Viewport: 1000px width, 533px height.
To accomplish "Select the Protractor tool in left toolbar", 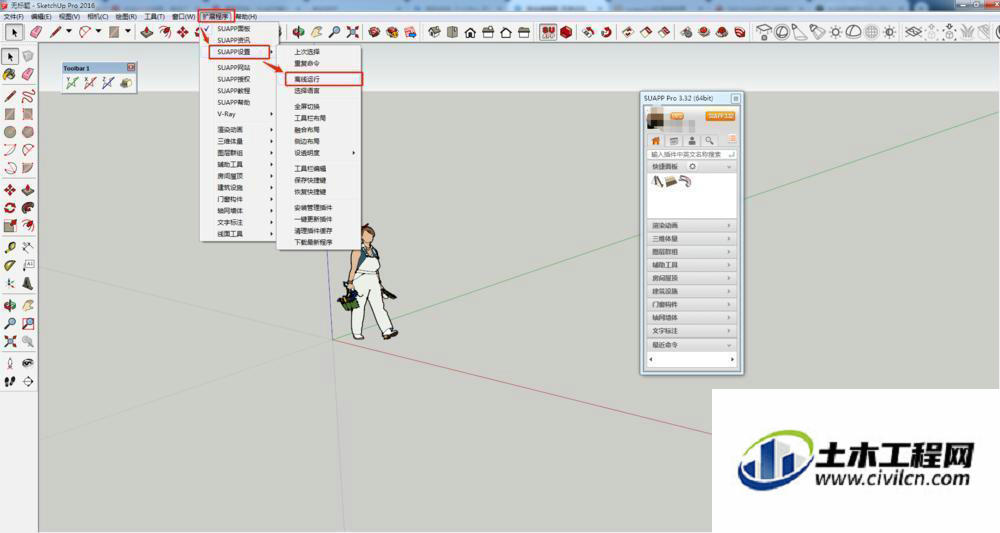I will point(10,265).
